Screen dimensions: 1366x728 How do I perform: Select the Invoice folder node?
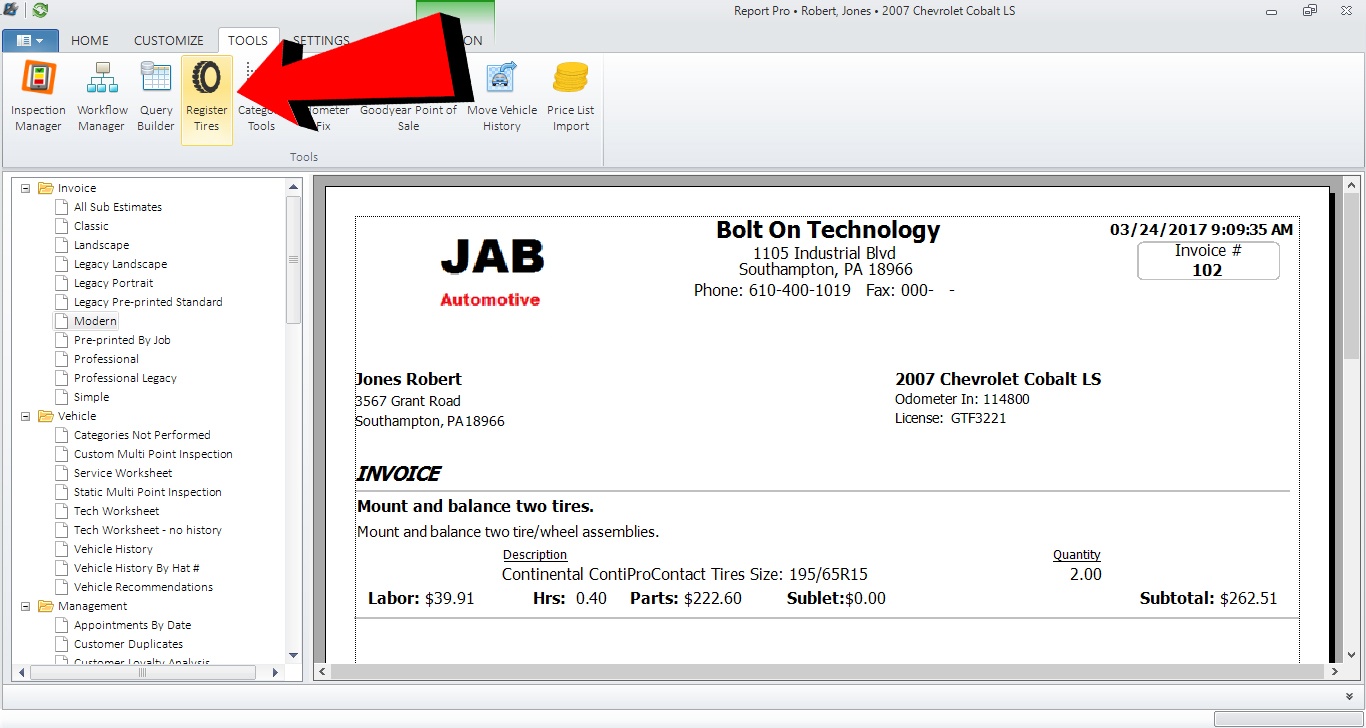[x=77, y=188]
